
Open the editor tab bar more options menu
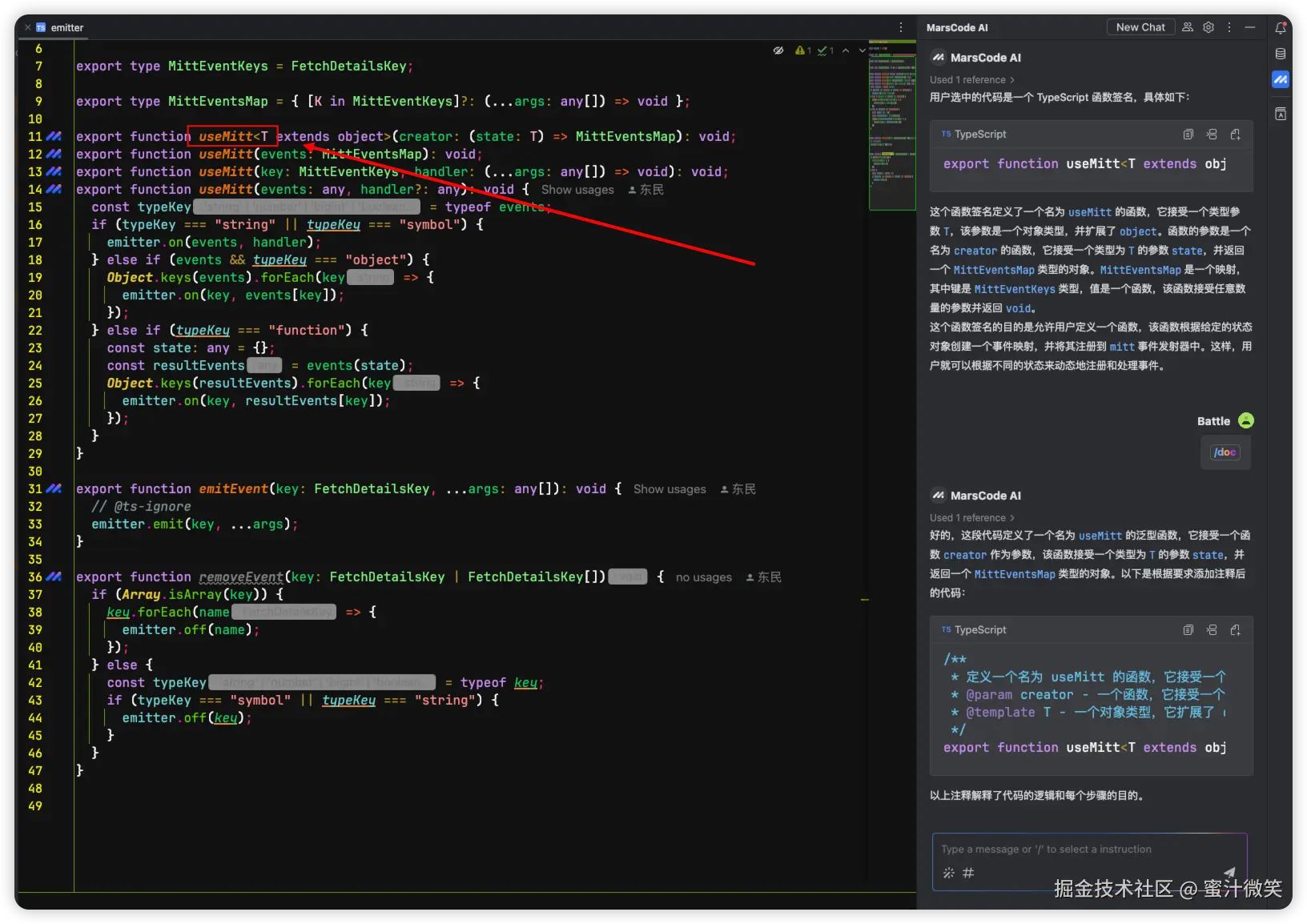[901, 27]
